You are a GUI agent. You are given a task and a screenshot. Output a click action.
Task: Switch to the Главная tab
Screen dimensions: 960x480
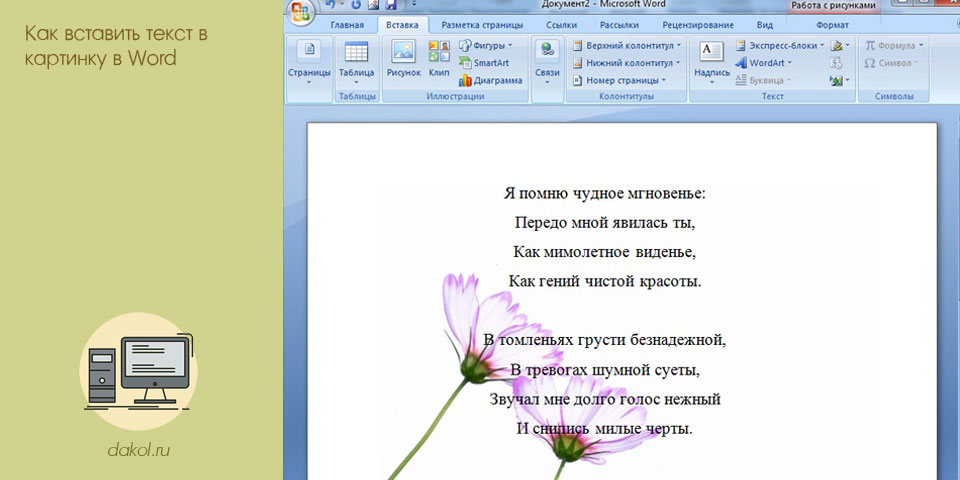[x=347, y=25]
